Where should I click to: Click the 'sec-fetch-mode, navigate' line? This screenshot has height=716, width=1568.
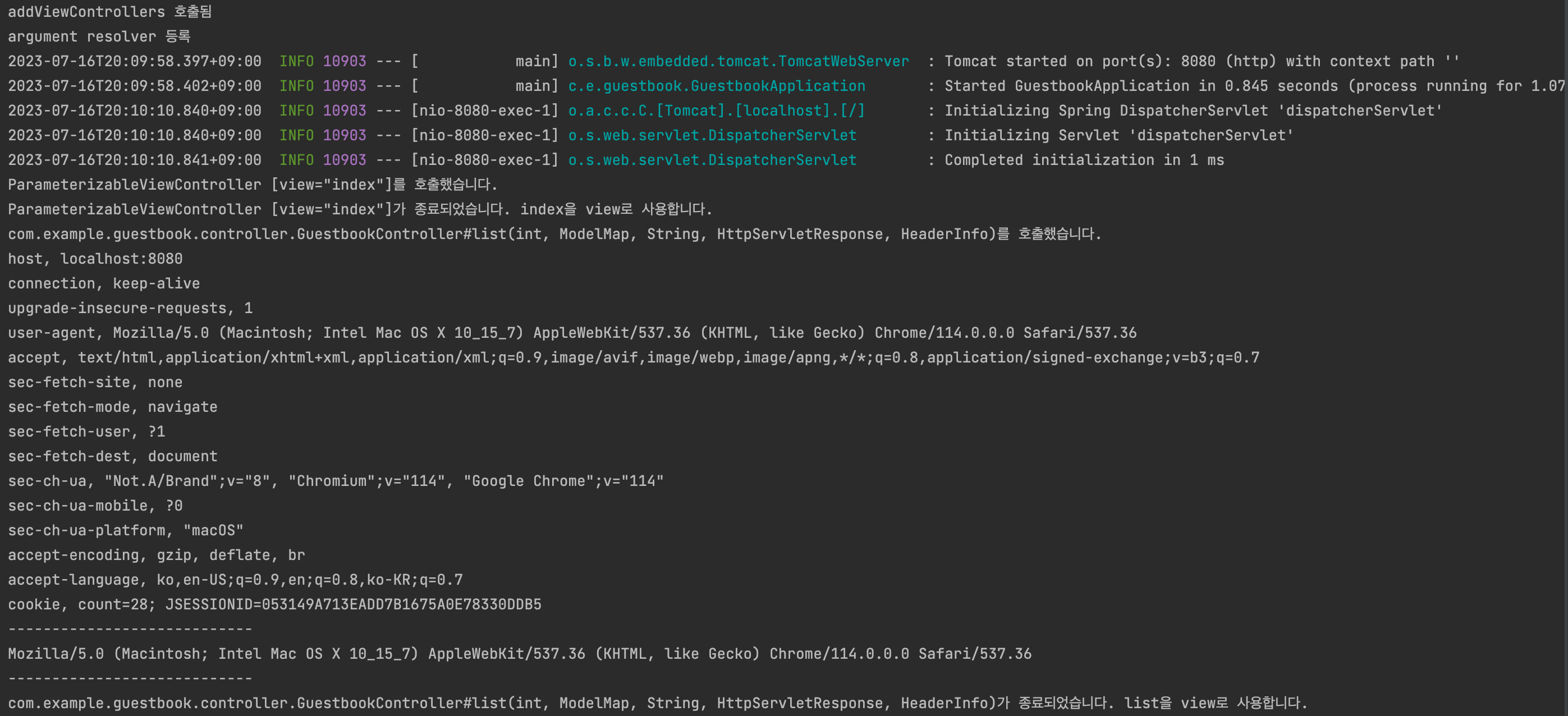113,407
